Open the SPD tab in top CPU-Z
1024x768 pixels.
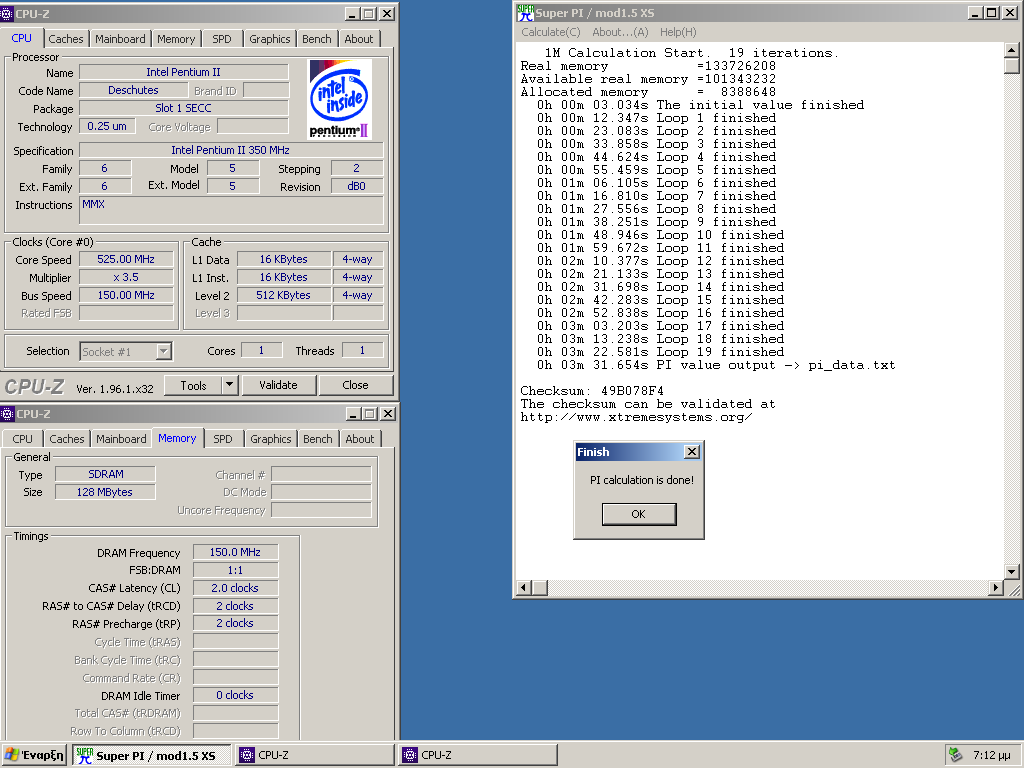[x=222, y=39]
